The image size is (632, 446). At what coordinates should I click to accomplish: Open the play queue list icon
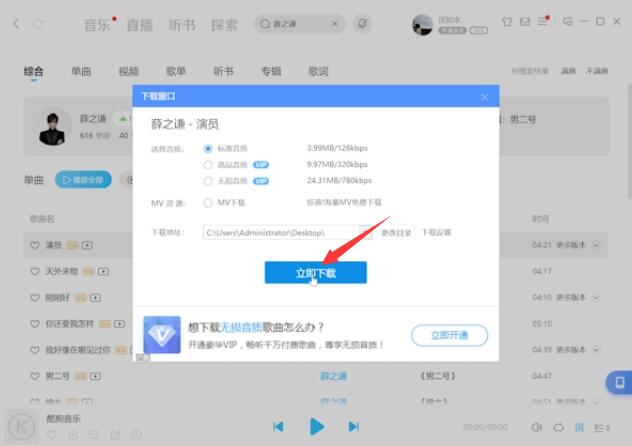602,428
